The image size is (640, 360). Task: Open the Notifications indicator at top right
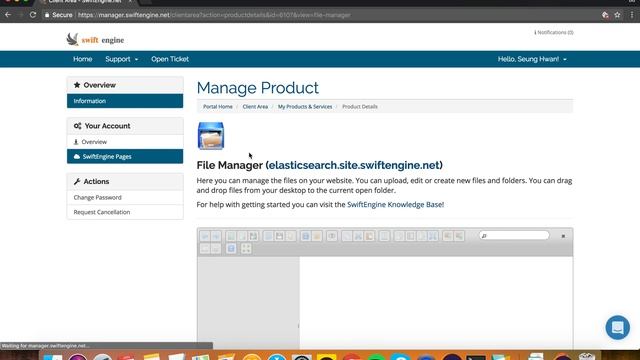(x=554, y=32)
